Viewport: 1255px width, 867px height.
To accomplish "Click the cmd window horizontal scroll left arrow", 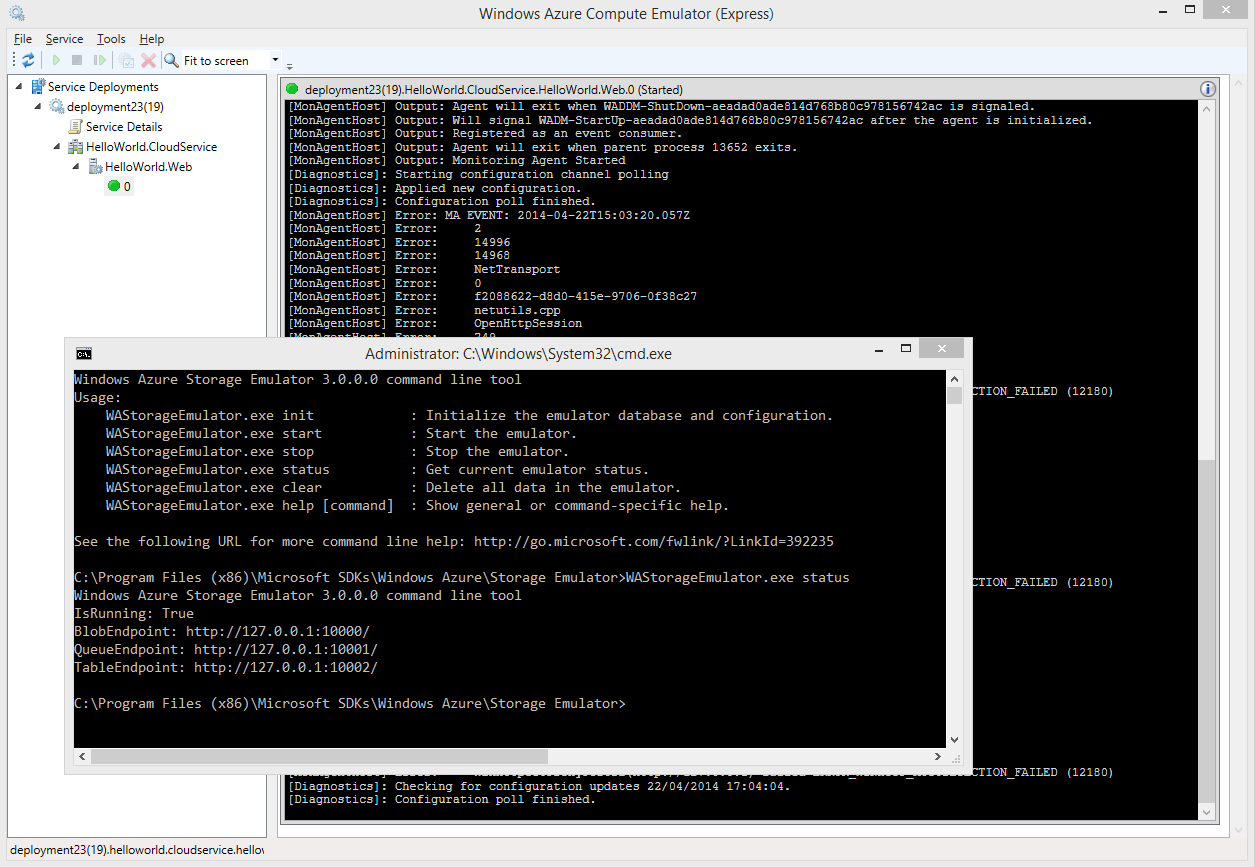I will click(x=82, y=757).
